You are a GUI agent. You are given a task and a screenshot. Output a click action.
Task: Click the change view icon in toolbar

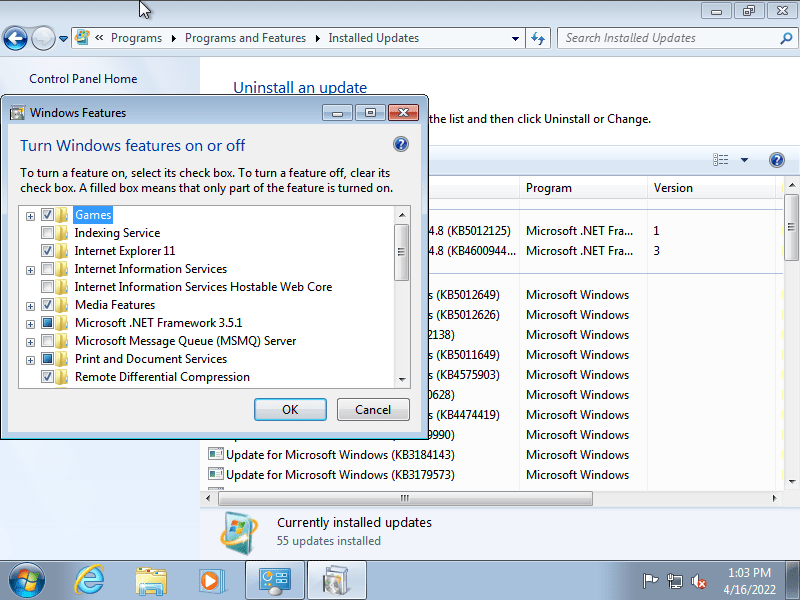720,160
